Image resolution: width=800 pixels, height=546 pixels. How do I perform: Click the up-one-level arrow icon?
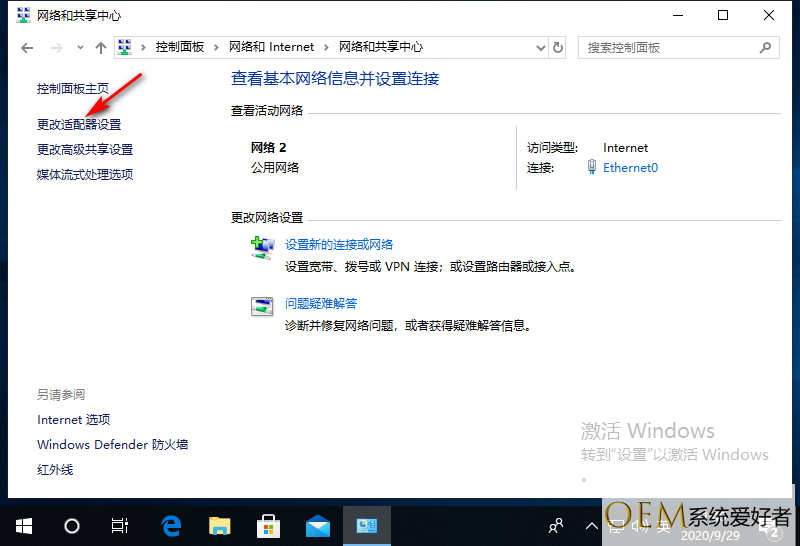(x=100, y=47)
